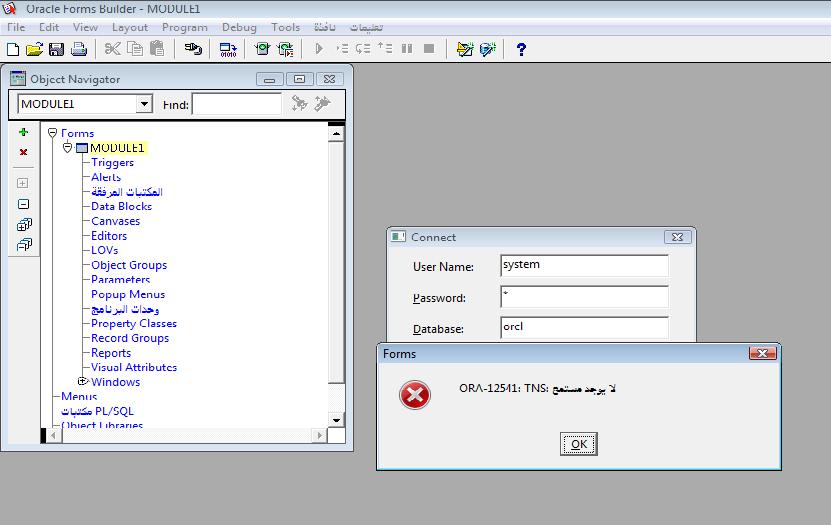831x525 pixels.
Task: Click the Expand All icon in sidebar
Action: [24, 224]
